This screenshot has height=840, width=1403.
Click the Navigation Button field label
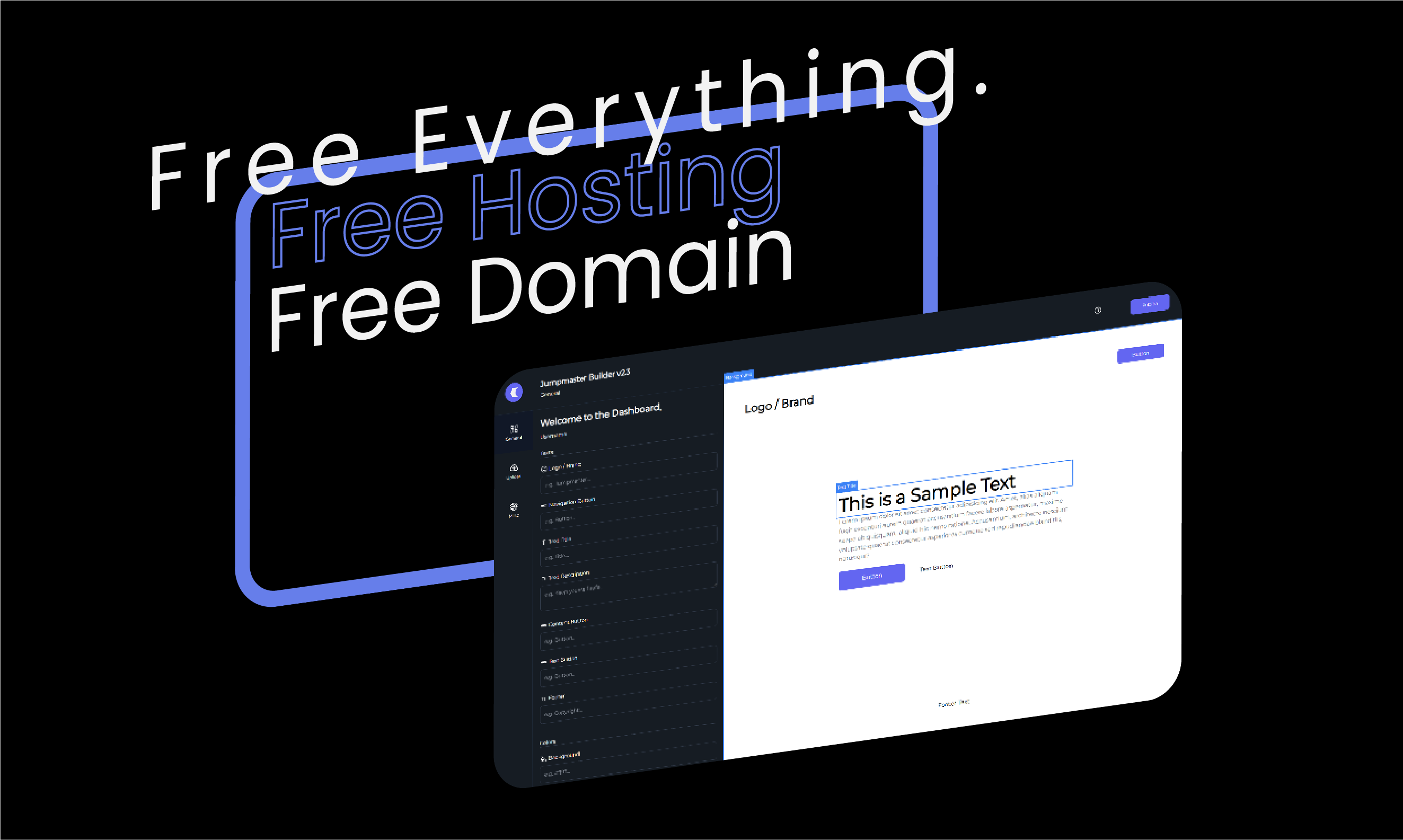click(571, 501)
